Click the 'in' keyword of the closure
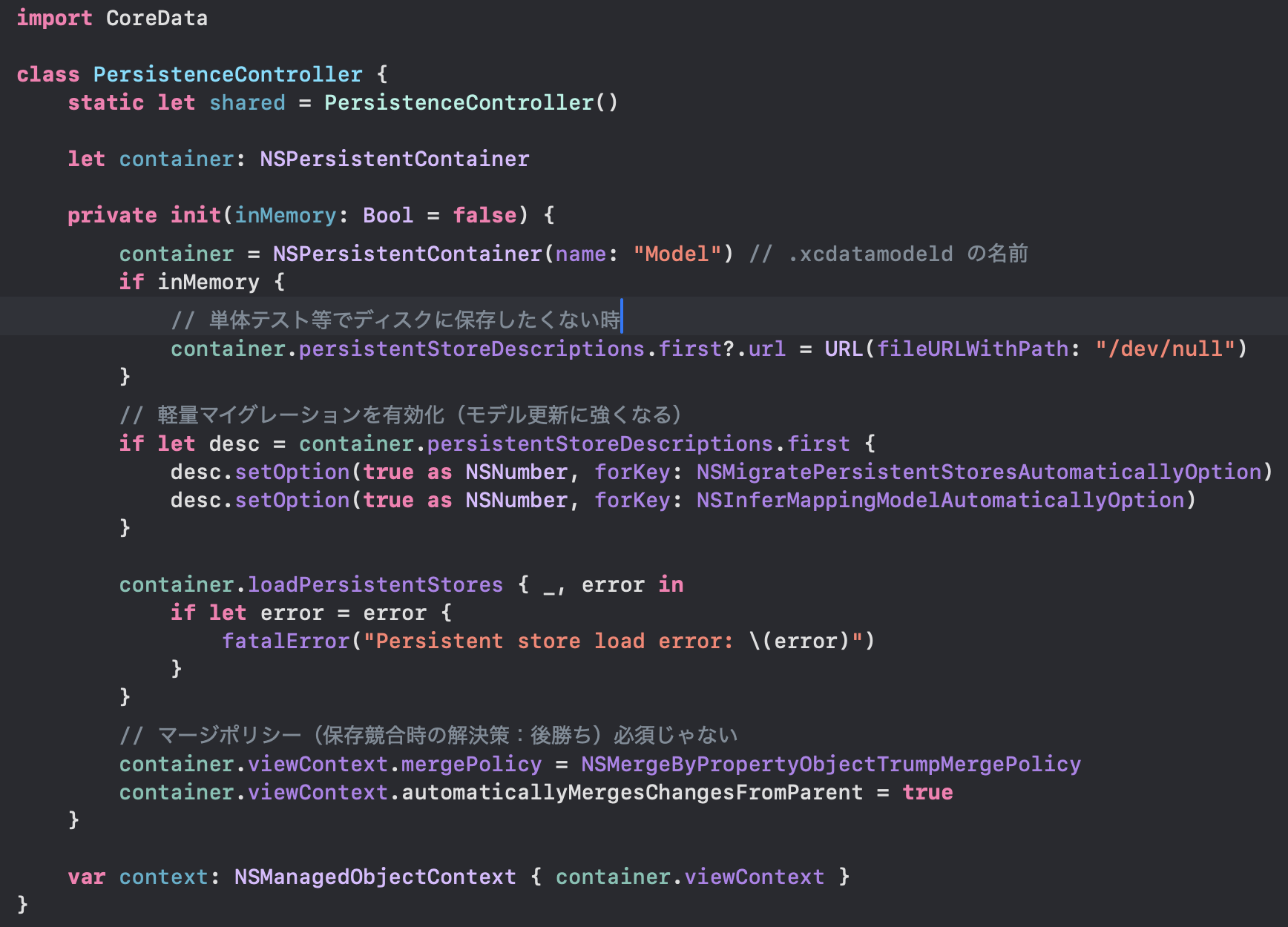This screenshot has height=927, width=1288. (x=671, y=584)
